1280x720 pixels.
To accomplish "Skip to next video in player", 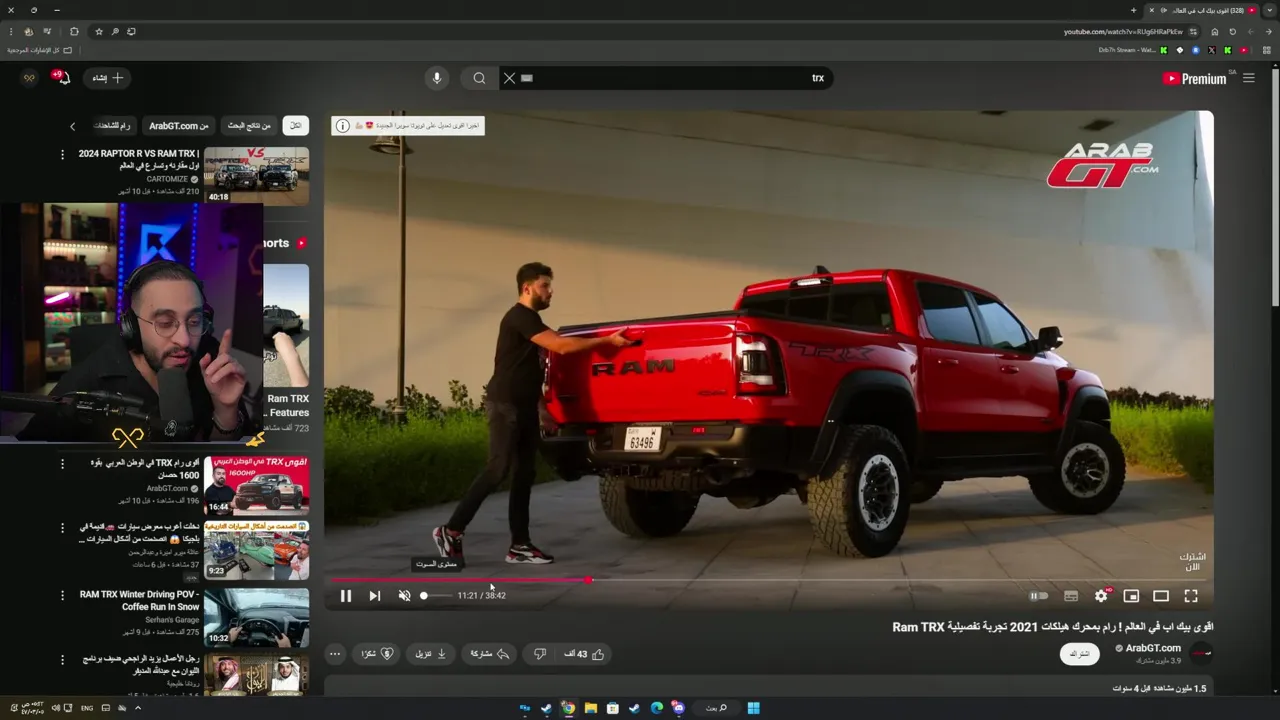I will (x=374, y=596).
